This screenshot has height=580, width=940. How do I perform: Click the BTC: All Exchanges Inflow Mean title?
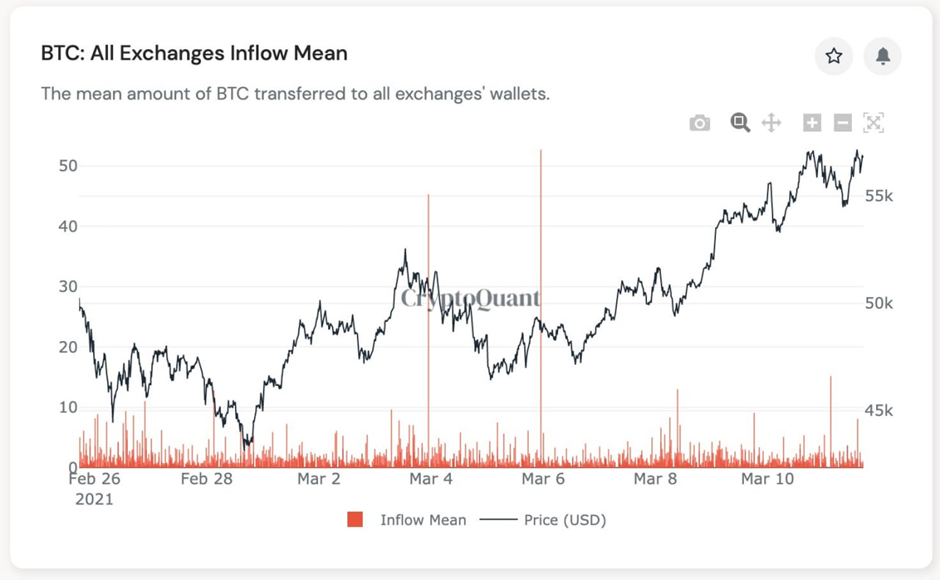click(x=194, y=53)
